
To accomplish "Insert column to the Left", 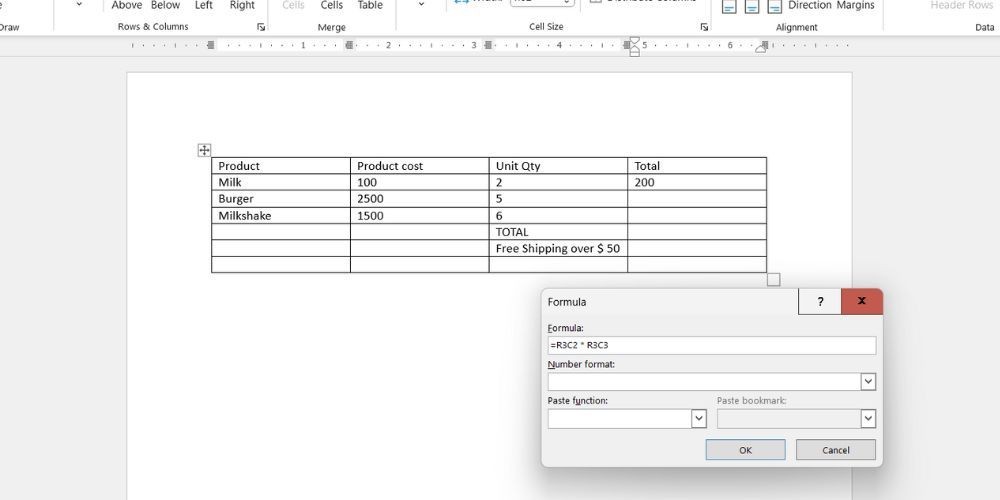I will point(203,5).
